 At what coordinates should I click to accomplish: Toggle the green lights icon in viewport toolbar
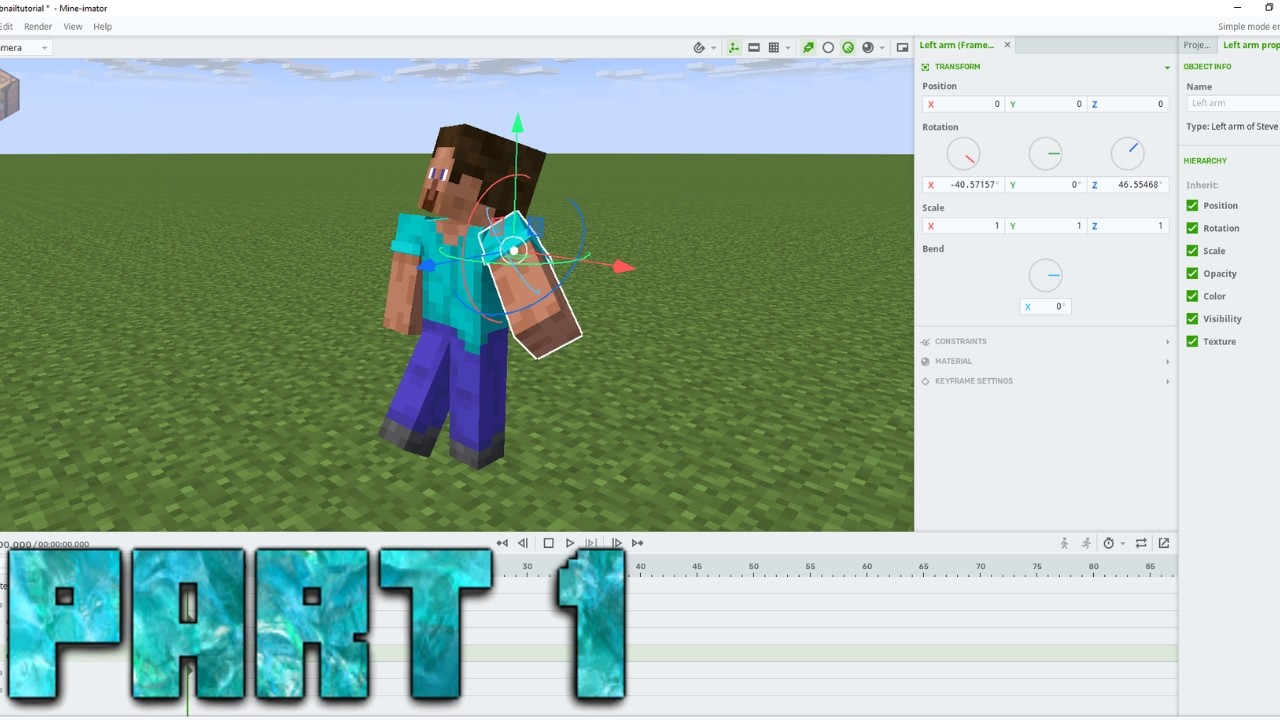click(x=808, y=47)
